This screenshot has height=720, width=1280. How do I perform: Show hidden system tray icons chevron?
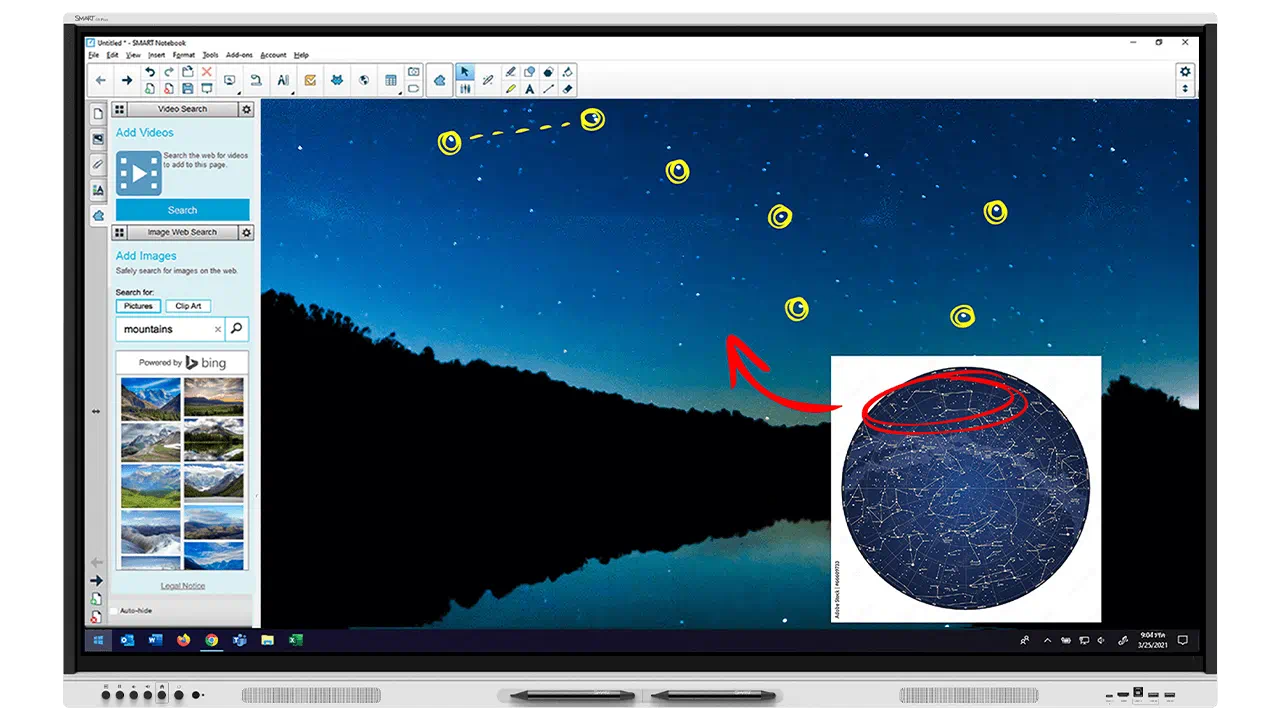[1047, 640]
